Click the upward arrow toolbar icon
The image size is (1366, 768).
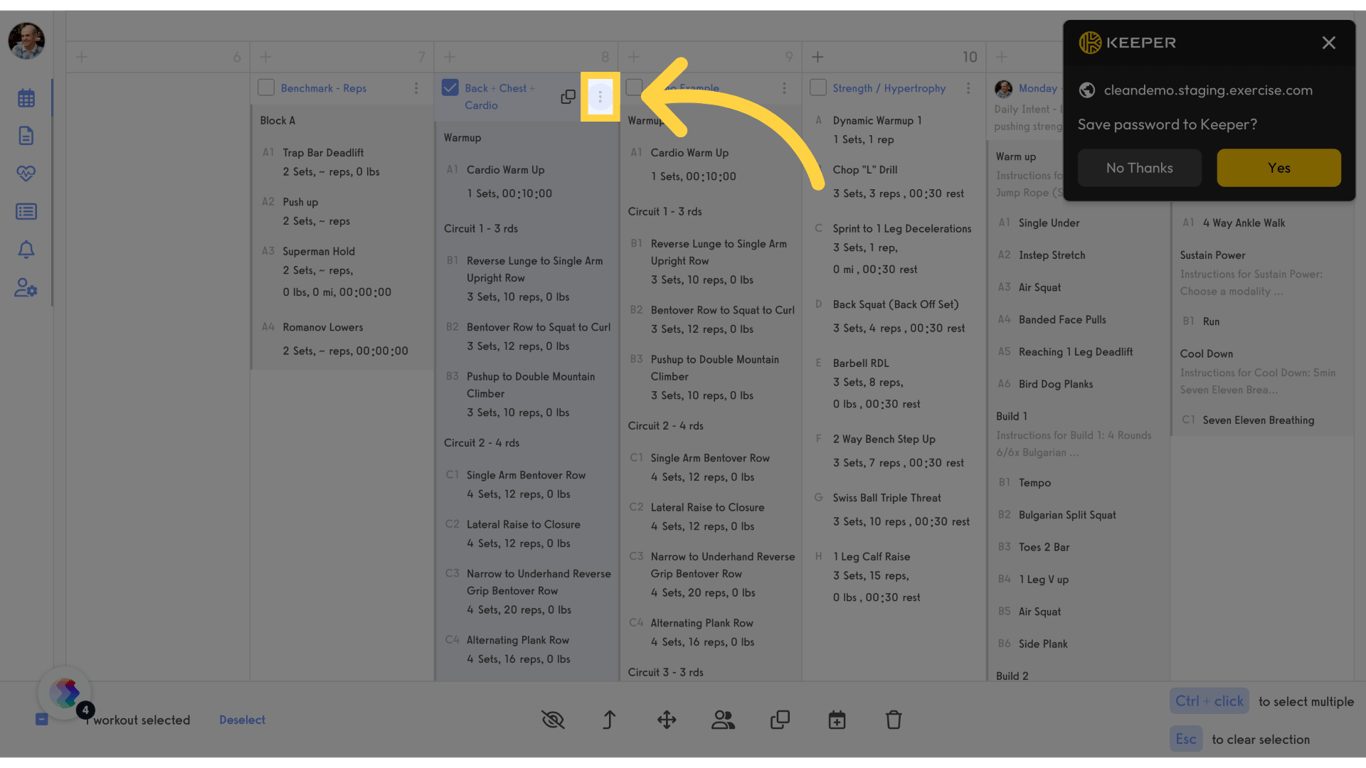pyautogui.click(x=609, y=720)
